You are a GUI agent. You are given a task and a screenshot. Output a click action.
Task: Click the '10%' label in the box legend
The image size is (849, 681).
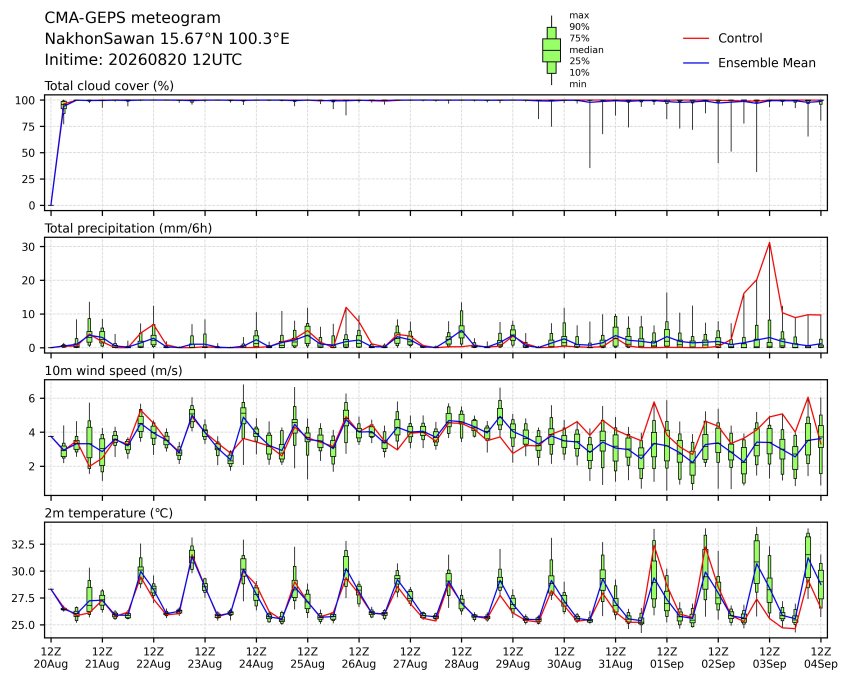(x=579, y=73)
